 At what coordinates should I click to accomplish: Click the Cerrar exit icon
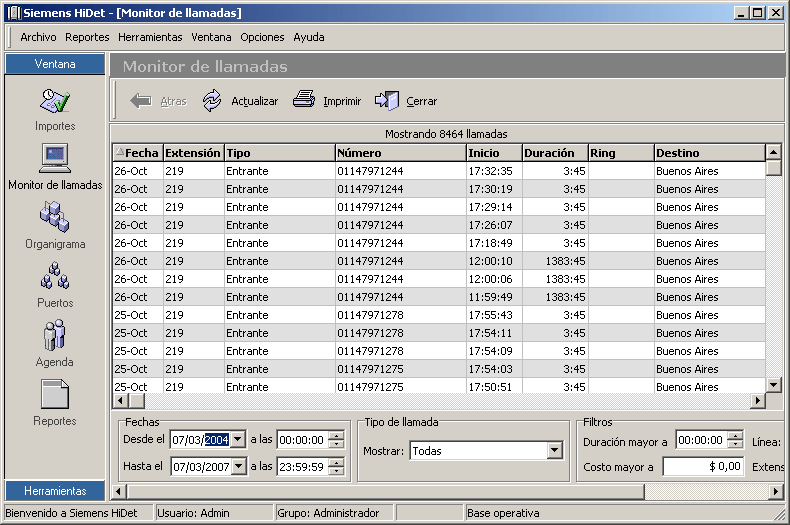tap(387, 100)
